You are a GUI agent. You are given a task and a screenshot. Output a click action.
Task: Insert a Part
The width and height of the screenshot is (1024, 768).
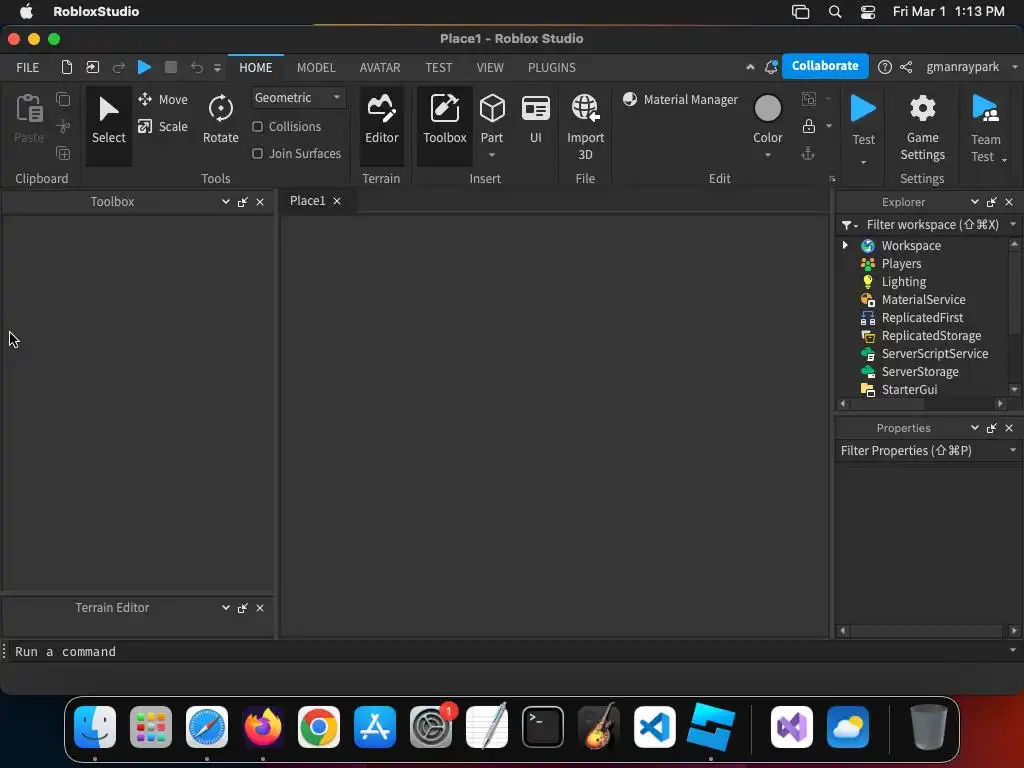tap(492, 118)
